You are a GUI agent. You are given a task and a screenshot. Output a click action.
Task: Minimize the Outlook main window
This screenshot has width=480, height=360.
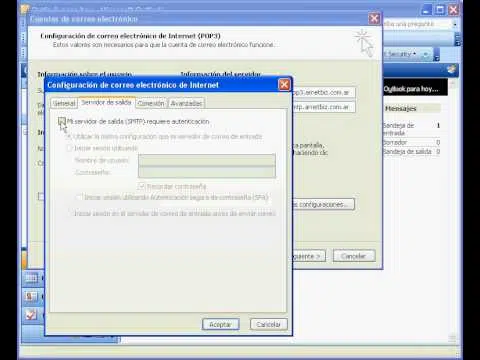tap(427, 10)
